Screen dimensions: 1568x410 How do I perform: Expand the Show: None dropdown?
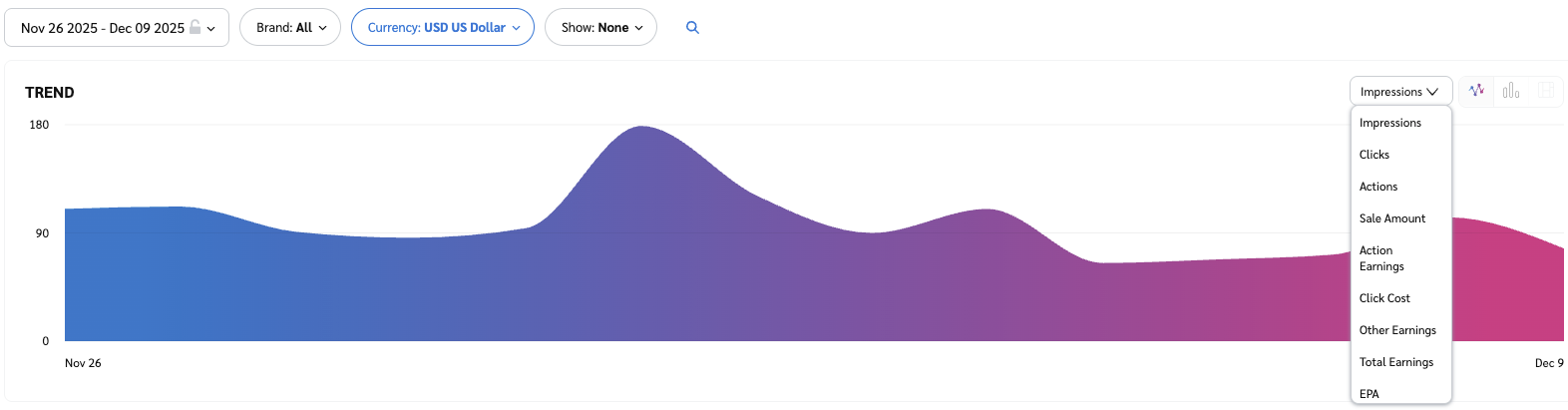tap(600, 28)
